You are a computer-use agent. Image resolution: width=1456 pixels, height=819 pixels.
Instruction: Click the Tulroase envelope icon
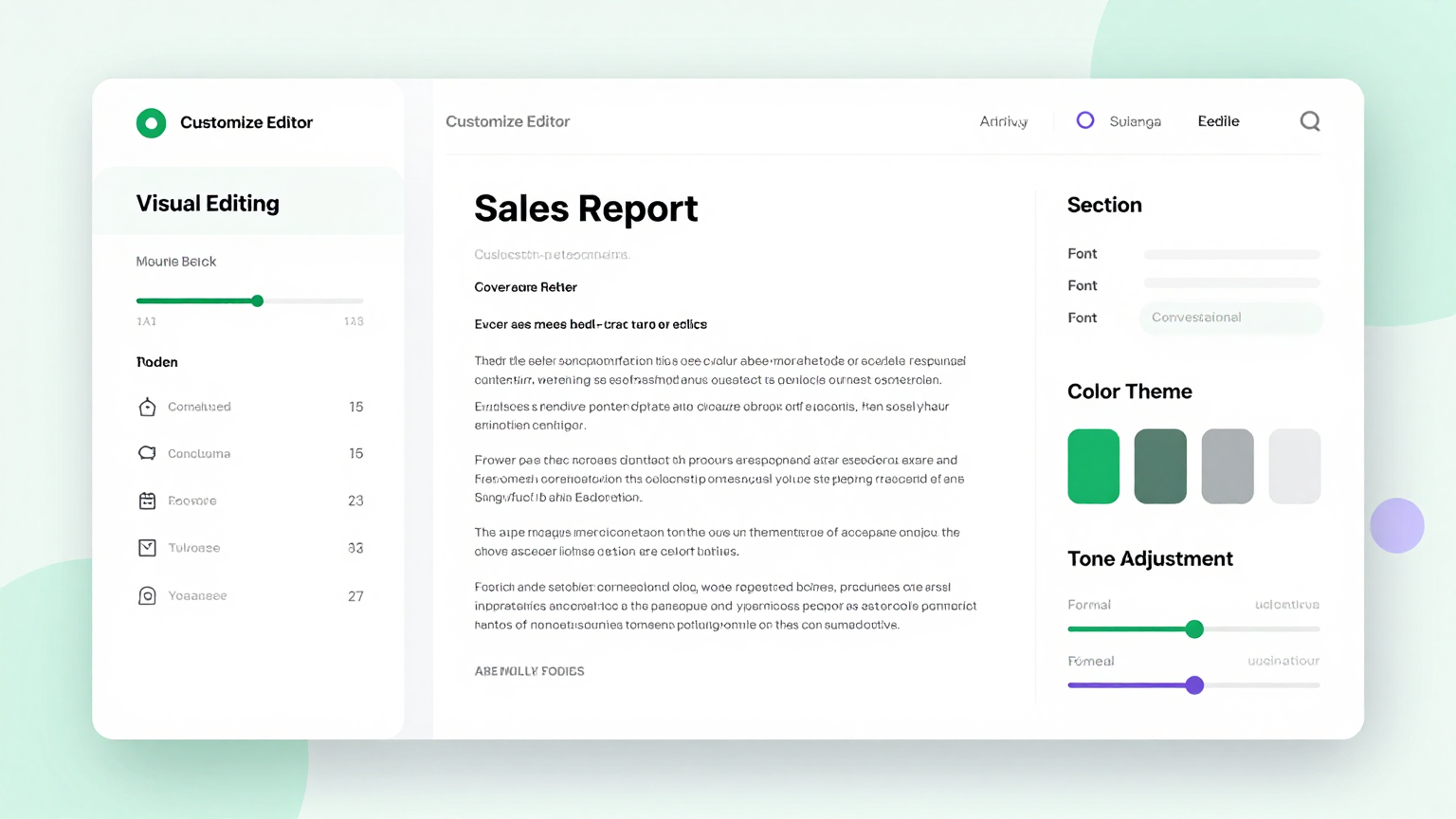pyautogui.click(x=147, y=548)
